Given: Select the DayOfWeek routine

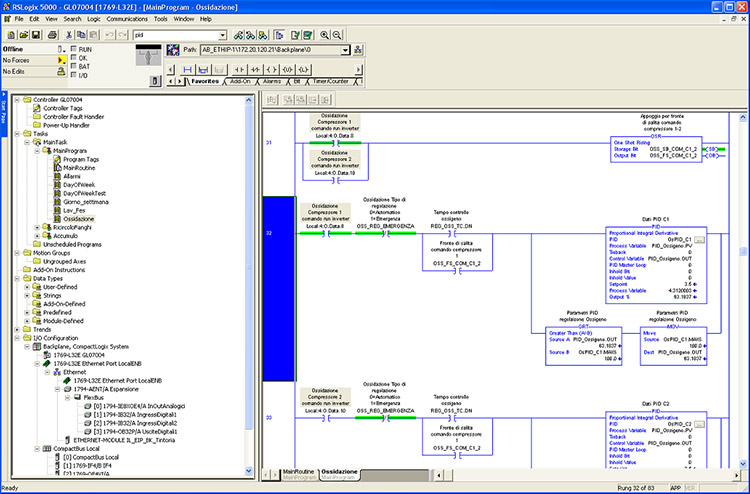Looking at the screenshot, I should point(79,185).
